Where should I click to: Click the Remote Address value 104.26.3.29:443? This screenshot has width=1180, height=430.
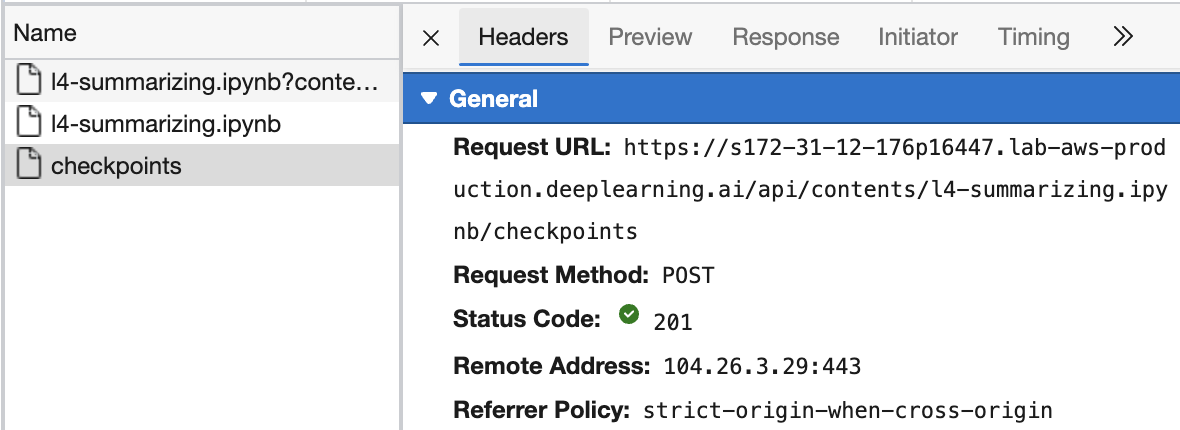762,366
